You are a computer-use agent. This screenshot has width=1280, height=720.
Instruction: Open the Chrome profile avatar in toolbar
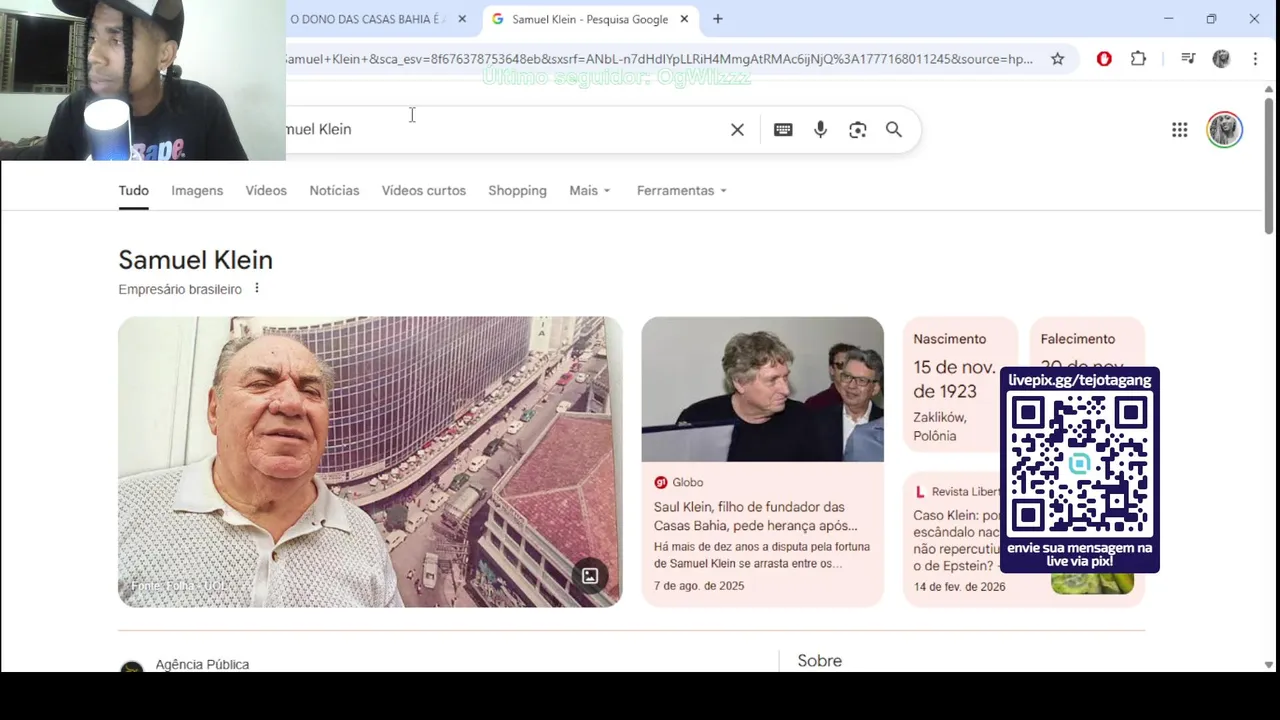(1221, 59)
